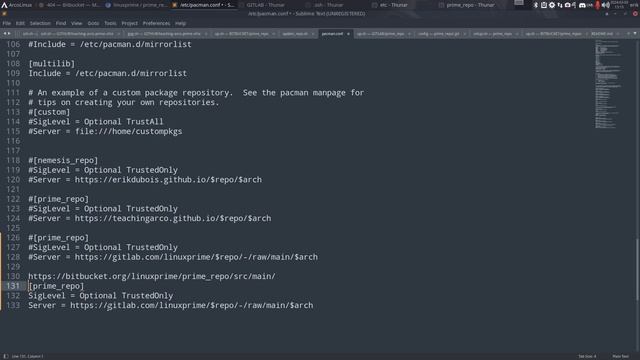Click the tab scroll right arrow
Screen dimensions: 640x360
[9, 33]
